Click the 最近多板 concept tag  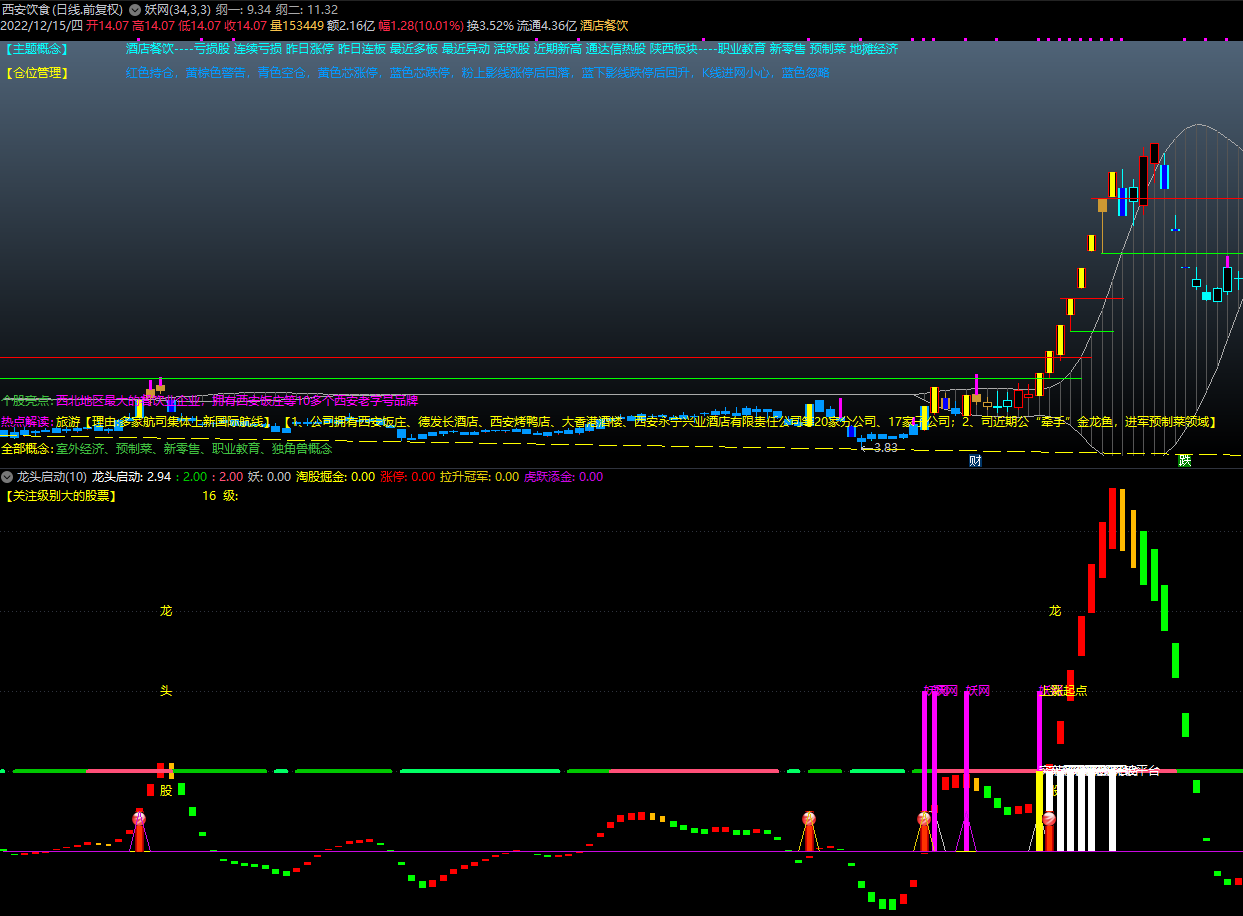pyautogui.click(x=414, y=48)
